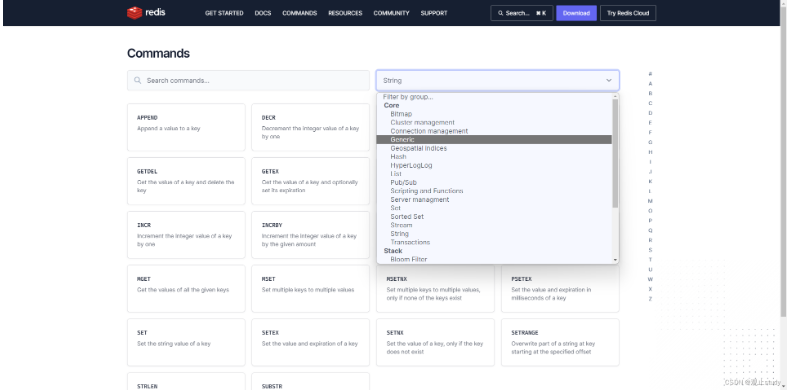Open the COMMUNITY menu

pyautogui.click(x=391, y=13)
